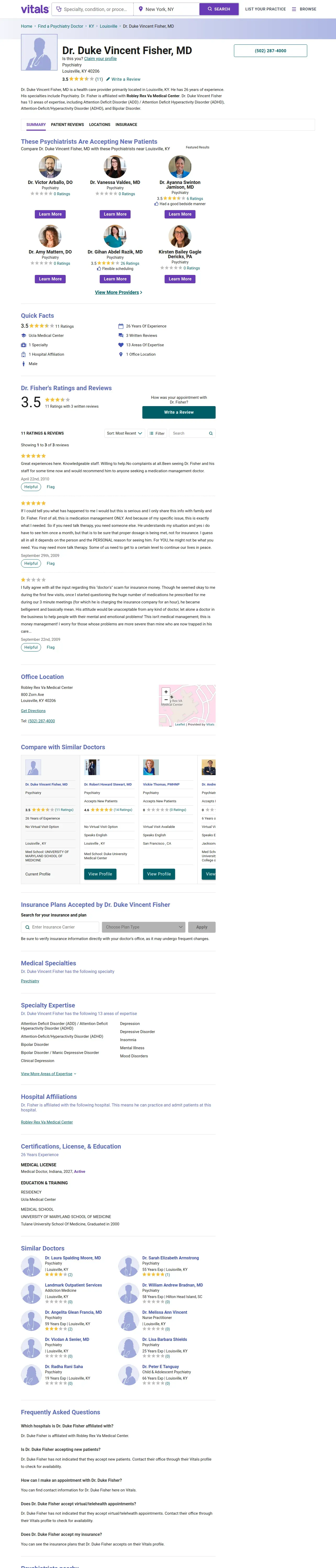Click the Vitals logo
Image resolution: width=336 pixels, height=1568 pixels.
[x=35, y=9]
